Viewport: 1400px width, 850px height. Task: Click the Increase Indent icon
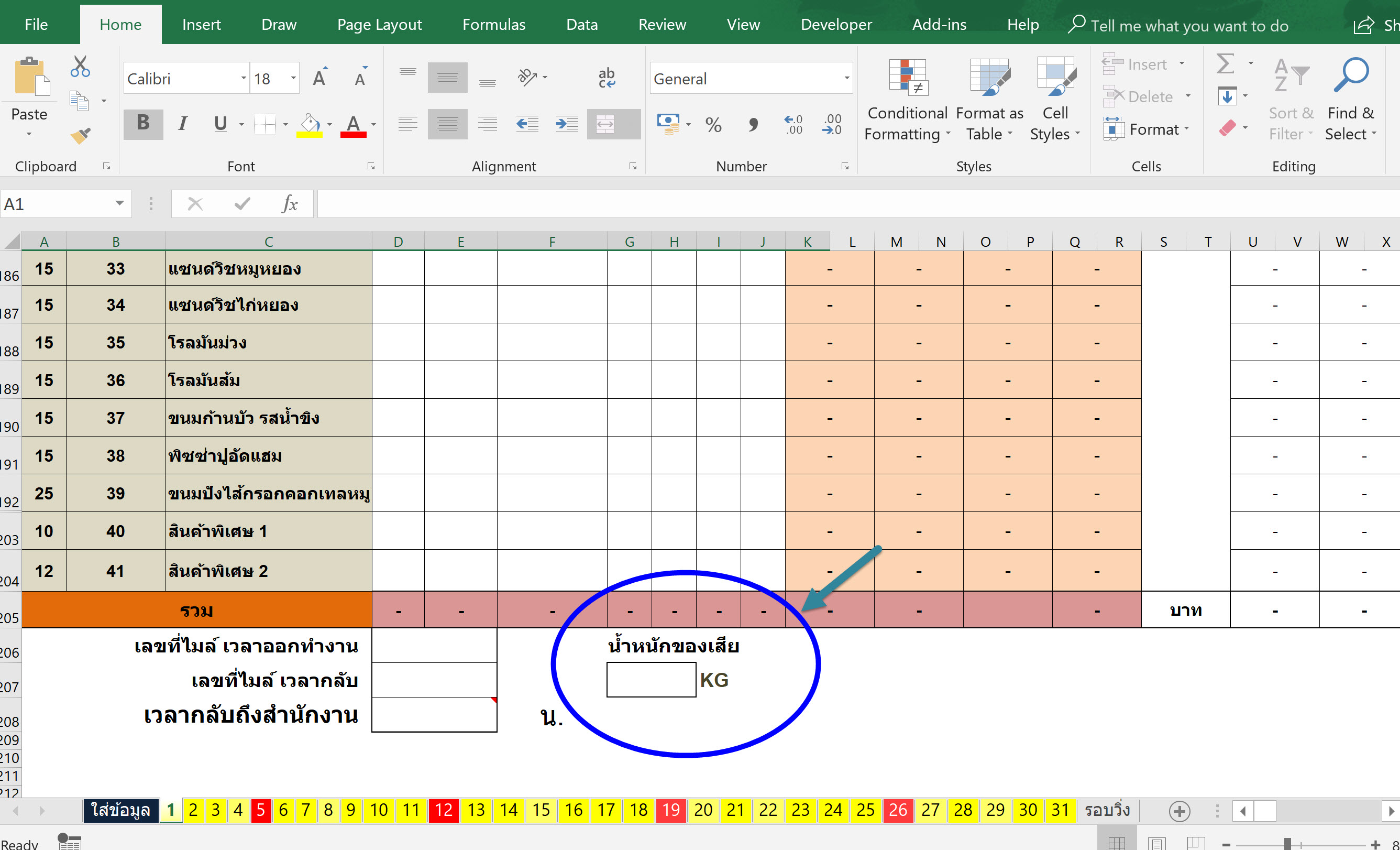[x=567, y=124]
